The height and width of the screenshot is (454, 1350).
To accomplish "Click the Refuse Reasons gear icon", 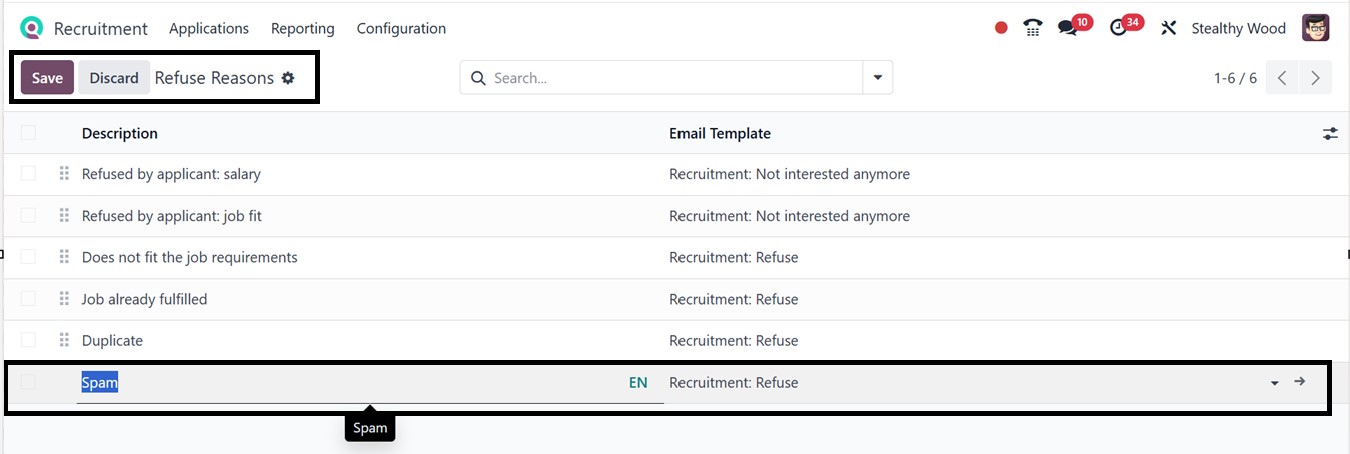I will click(288, 78).
